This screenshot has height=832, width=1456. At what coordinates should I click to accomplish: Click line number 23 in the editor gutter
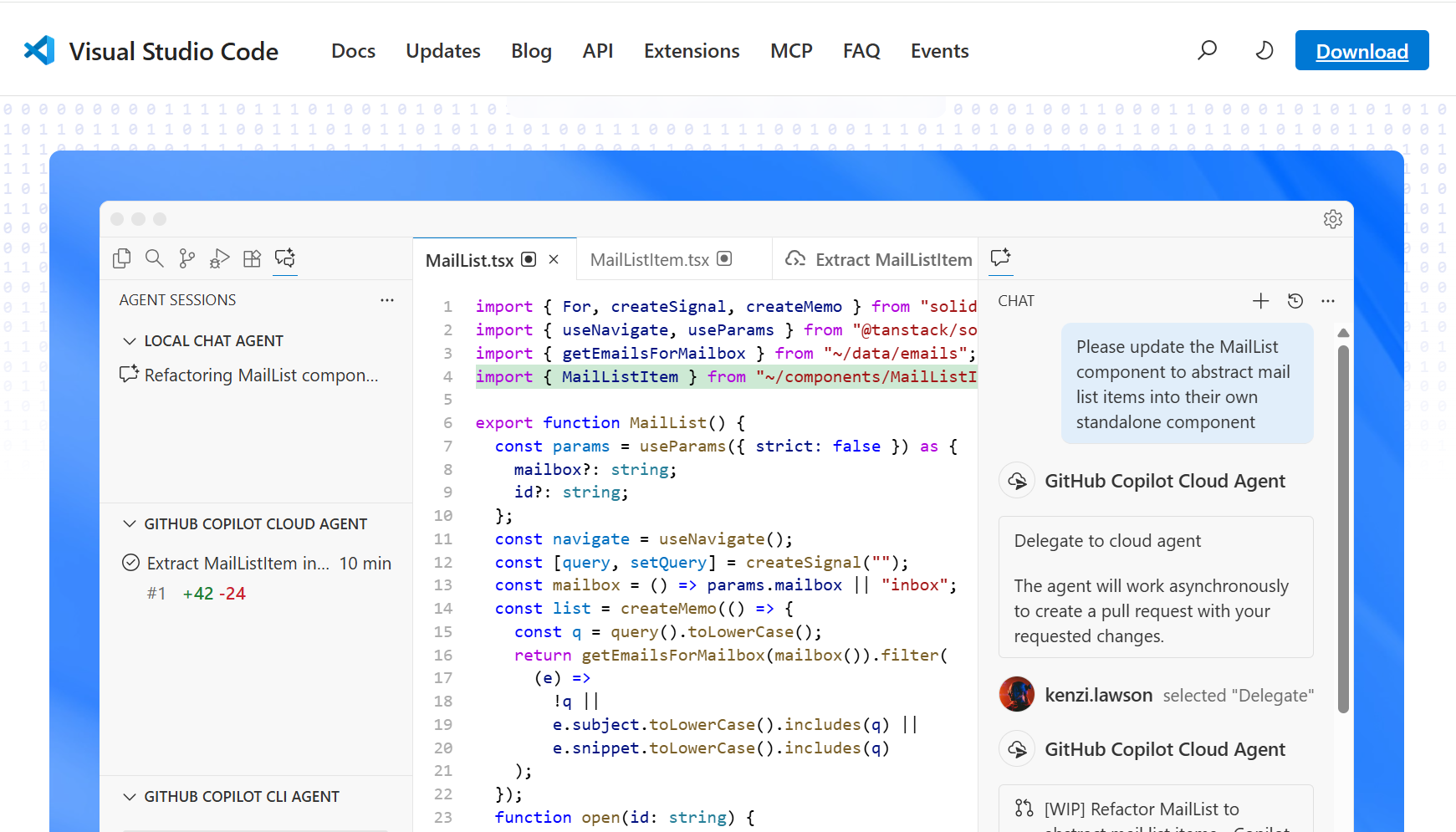443,817
